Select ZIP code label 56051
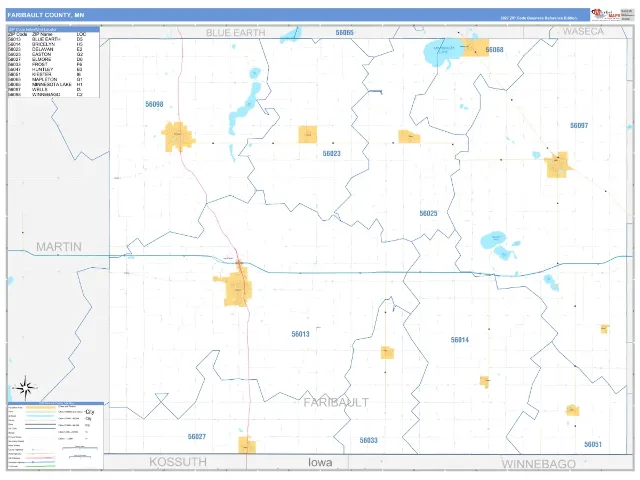640x480 pixels. (x=593, y=444)
